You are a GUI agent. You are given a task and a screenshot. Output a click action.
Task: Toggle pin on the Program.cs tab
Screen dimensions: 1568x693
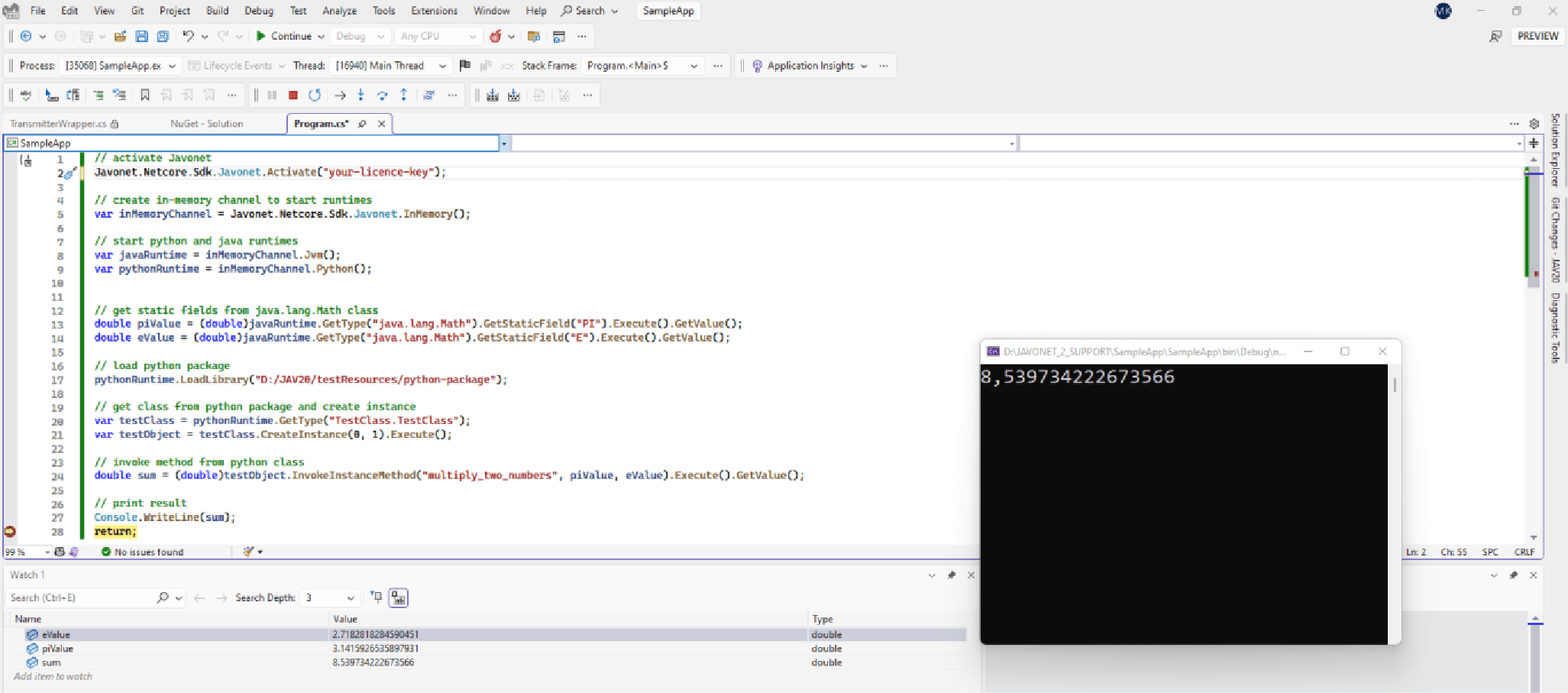362,124
